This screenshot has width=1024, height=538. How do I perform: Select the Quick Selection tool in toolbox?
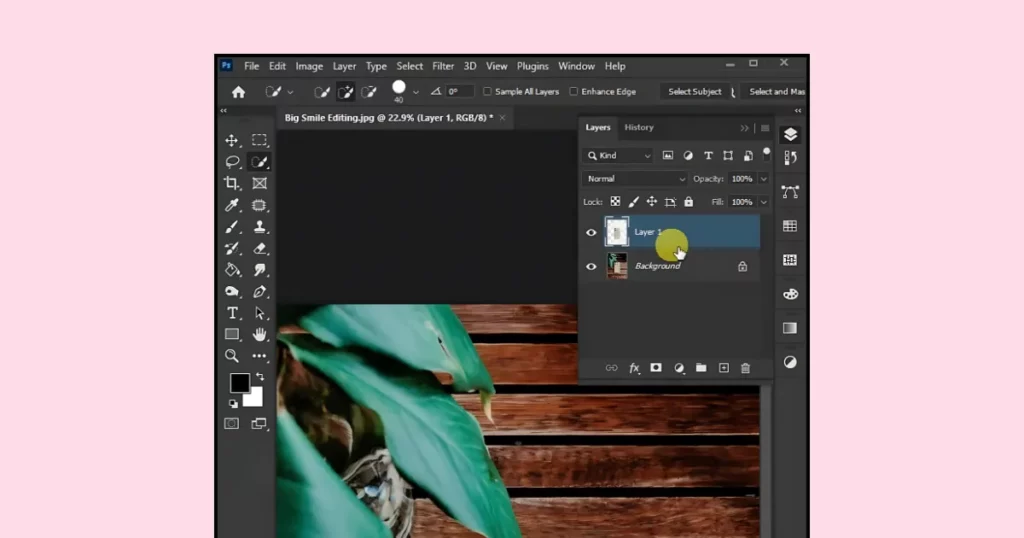click(x=259, y=162)
